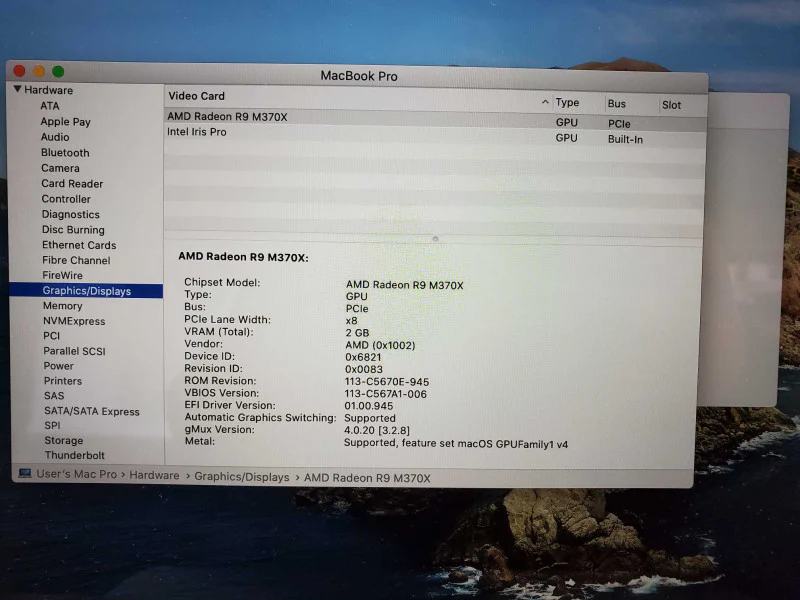The image size is (800, 600).
Task: Open Power section
Action: [59, 366]
